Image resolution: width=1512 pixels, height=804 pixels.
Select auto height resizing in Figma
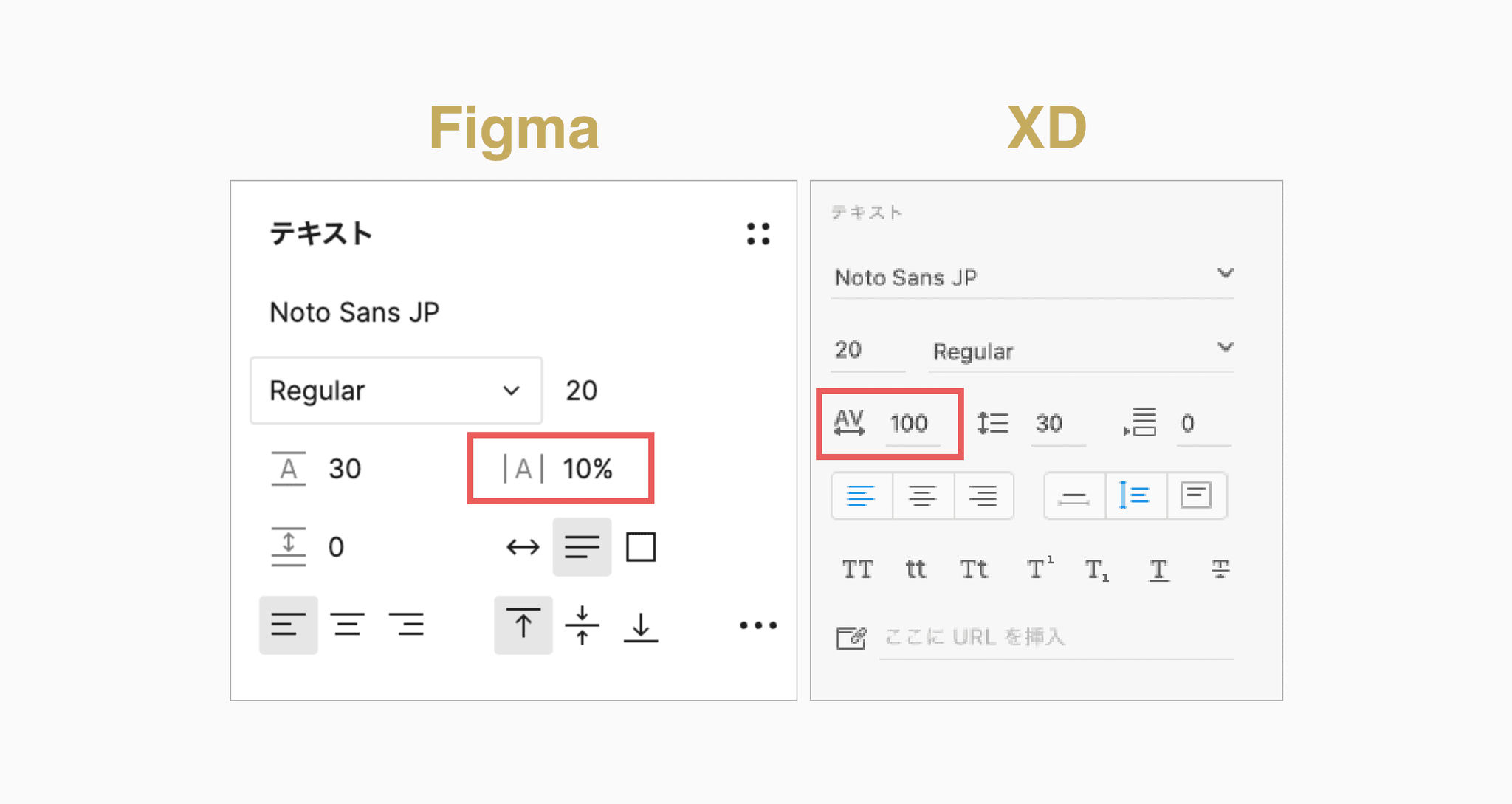coord(582,547)
